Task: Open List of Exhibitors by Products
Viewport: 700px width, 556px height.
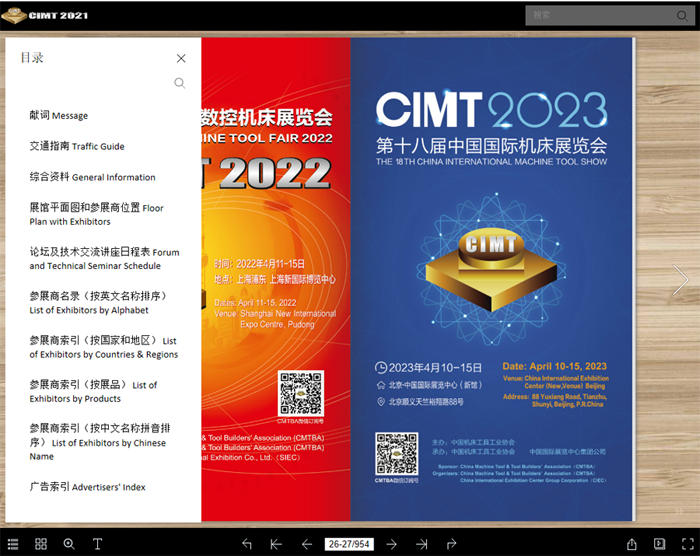Action: (x=93, y=392)
